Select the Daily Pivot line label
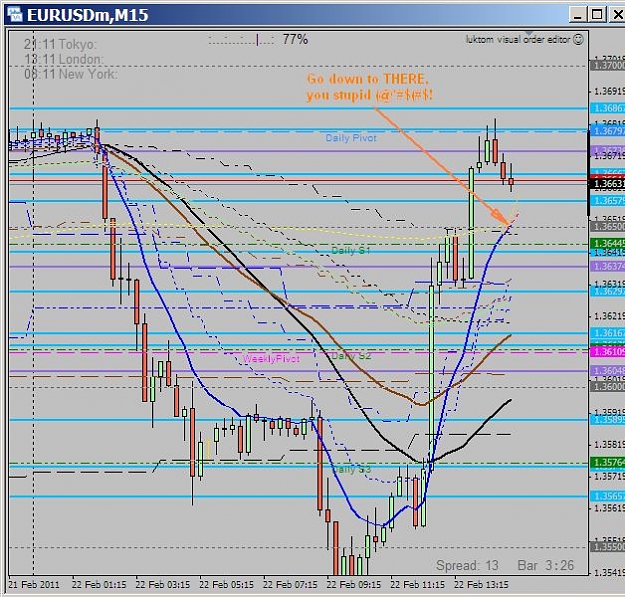 tap(351, 138)
